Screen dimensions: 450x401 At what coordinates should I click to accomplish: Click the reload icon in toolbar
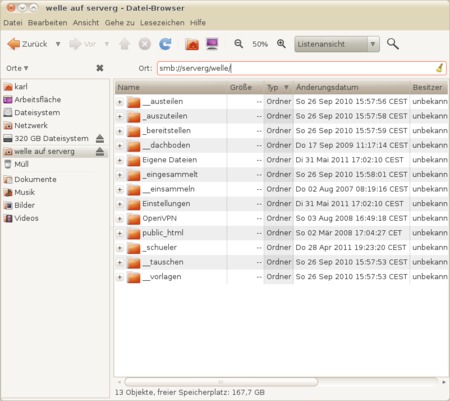(165, 44)
